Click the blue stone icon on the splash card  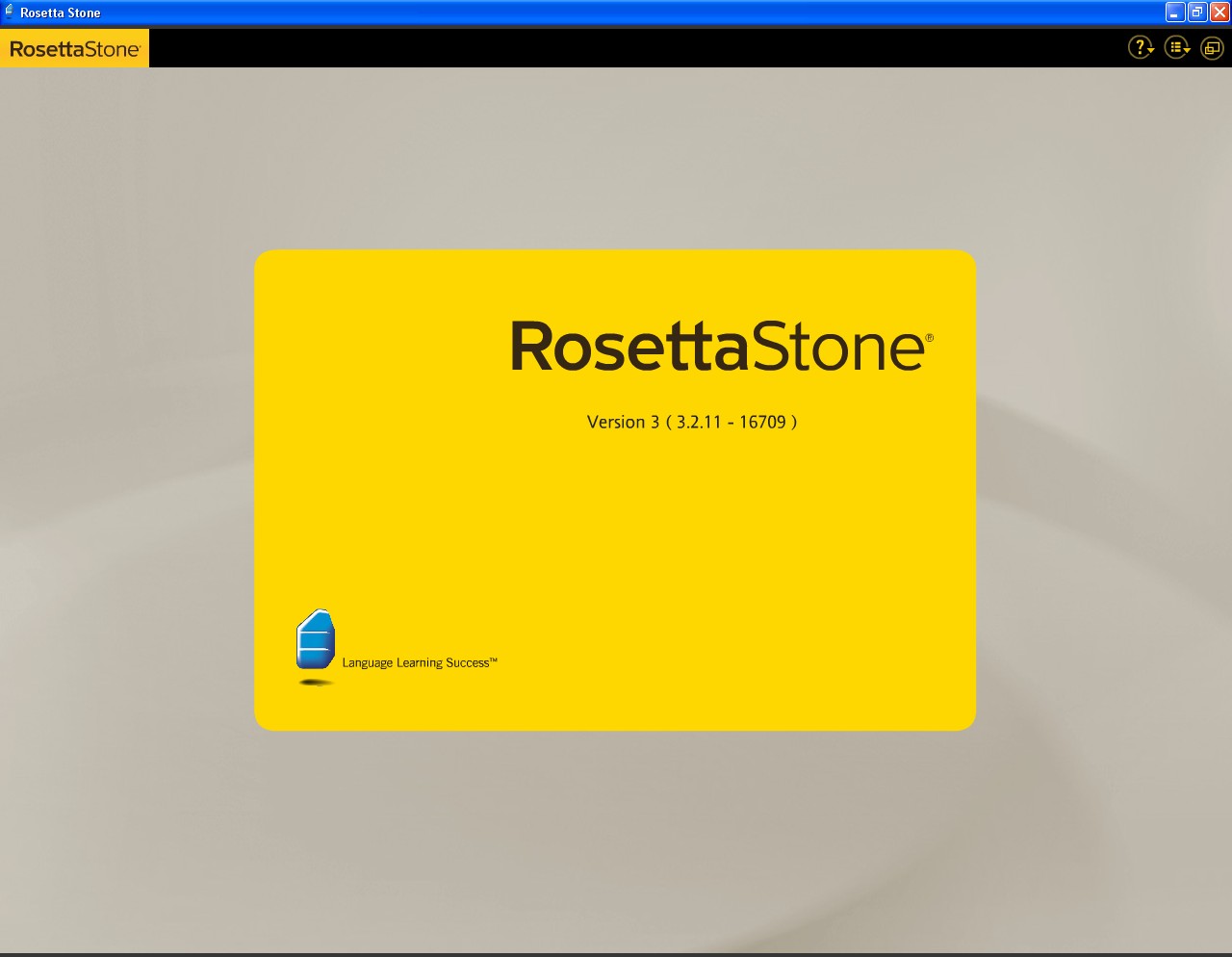tap(315, 639)
